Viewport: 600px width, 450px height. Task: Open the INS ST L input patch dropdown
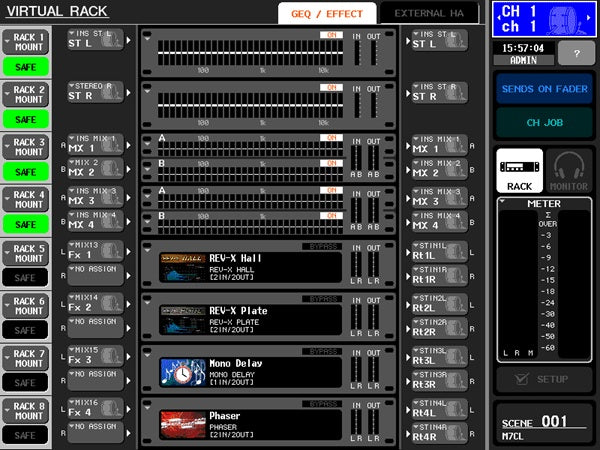point(96,39)
